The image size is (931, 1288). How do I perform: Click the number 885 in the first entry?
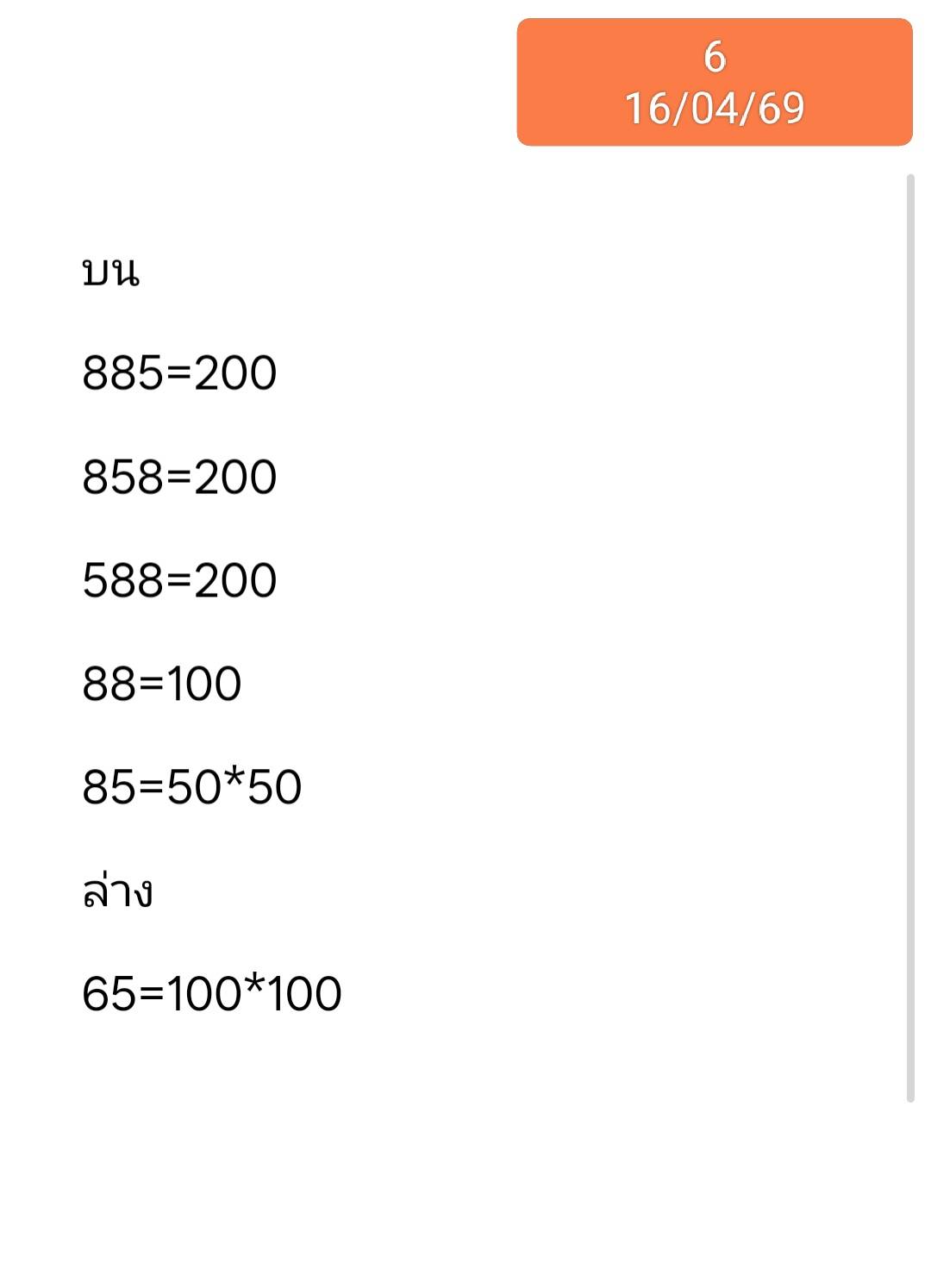pos(122,373)
